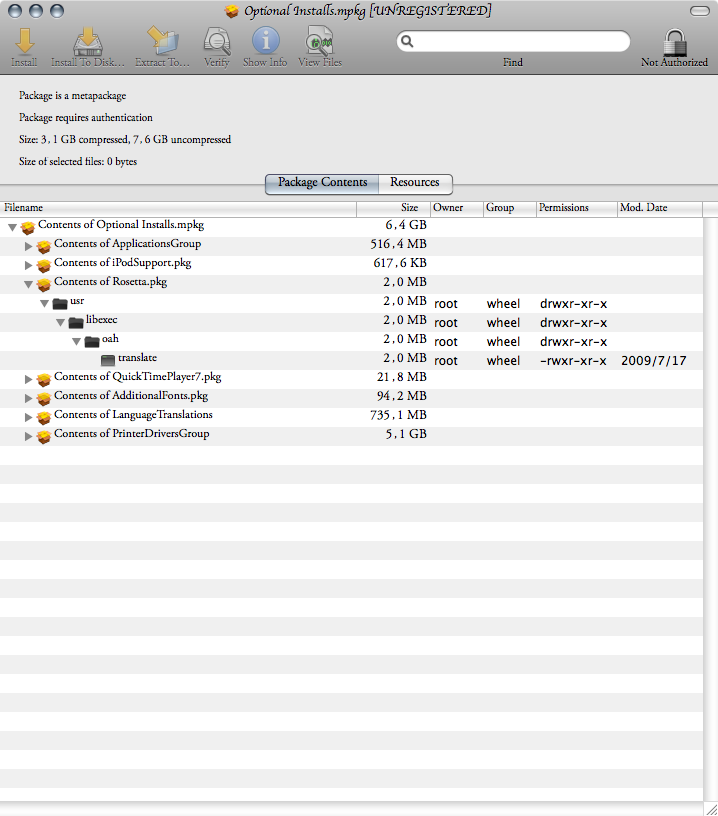Click the View Files toolbar icon
Viewport: 718px width, 816px height.
[319, 41]
